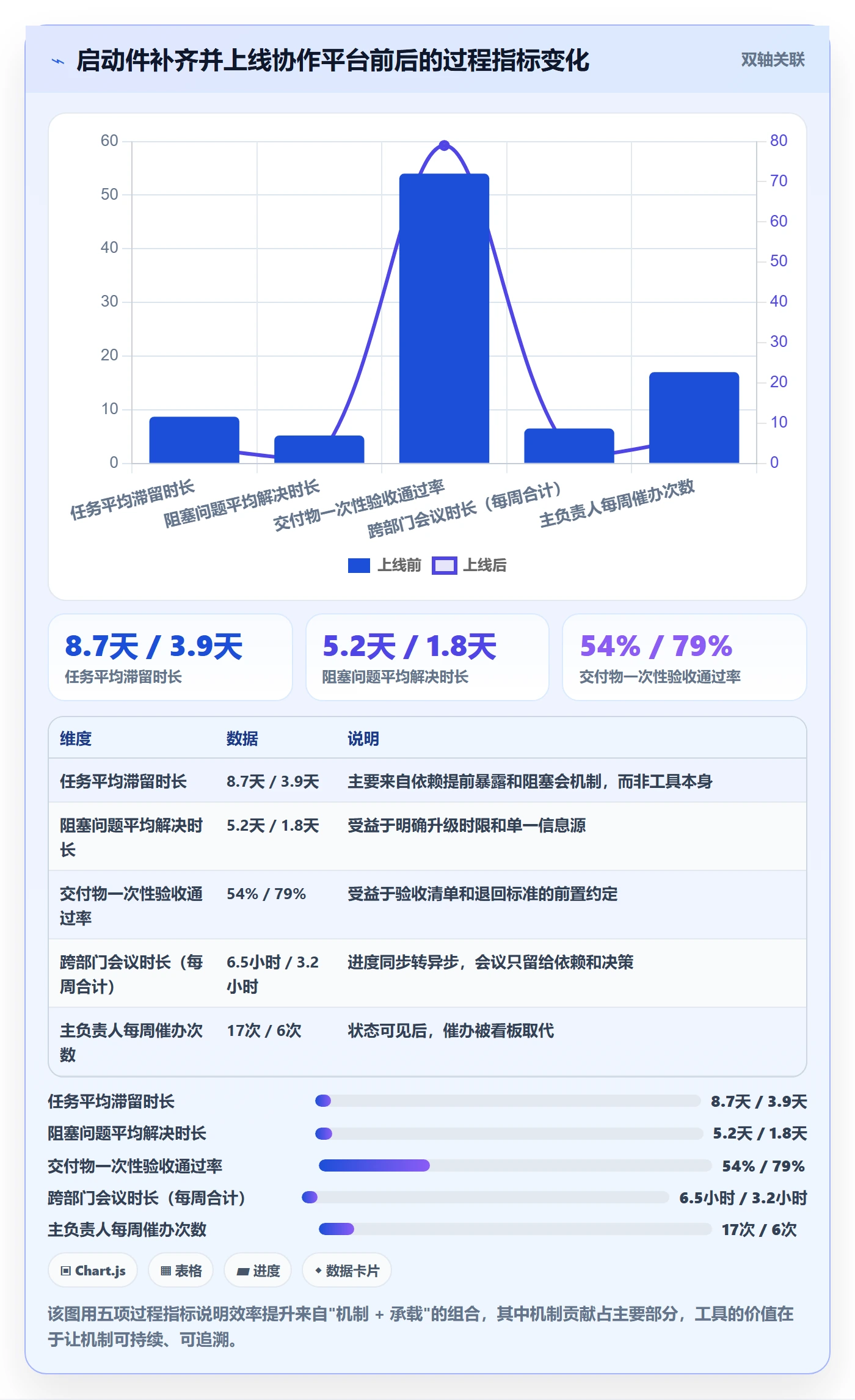Click the 阻塞问题平均解决时长 bar in chart
Viewport: 855px width, 1400px height.
[319, 449]
